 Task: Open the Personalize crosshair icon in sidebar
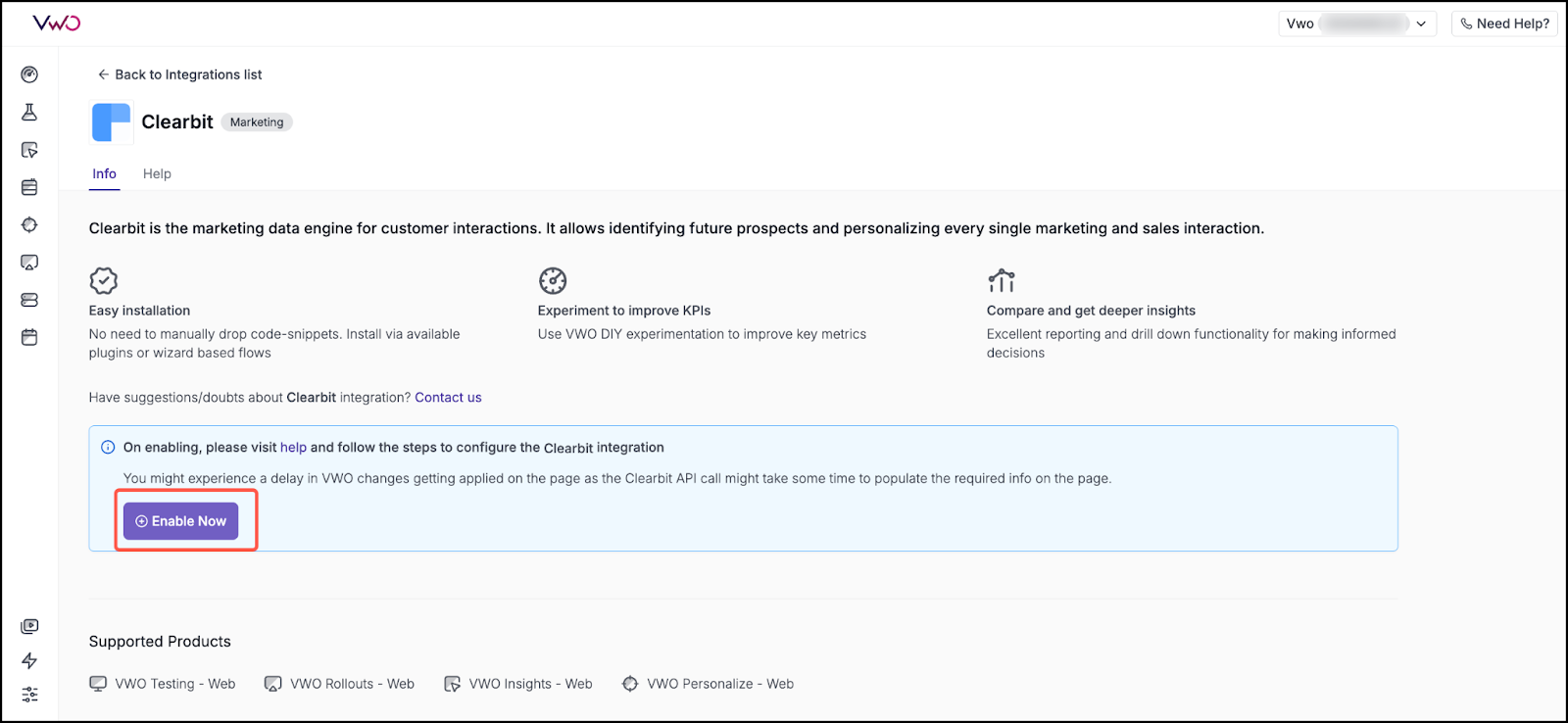[29, 225]
